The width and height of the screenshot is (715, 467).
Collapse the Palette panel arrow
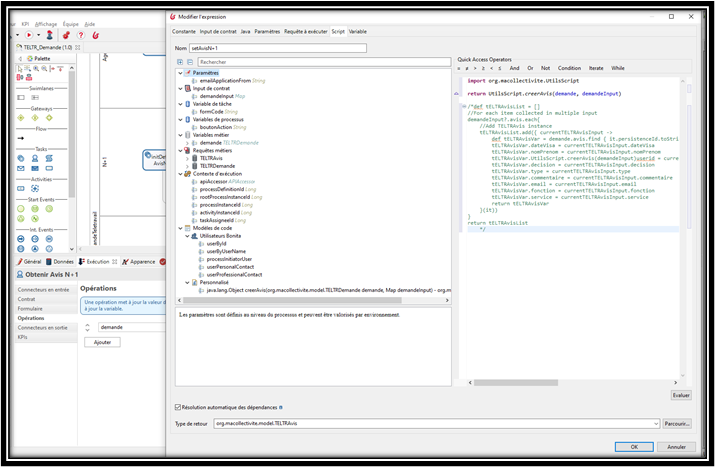click(20, 59)
